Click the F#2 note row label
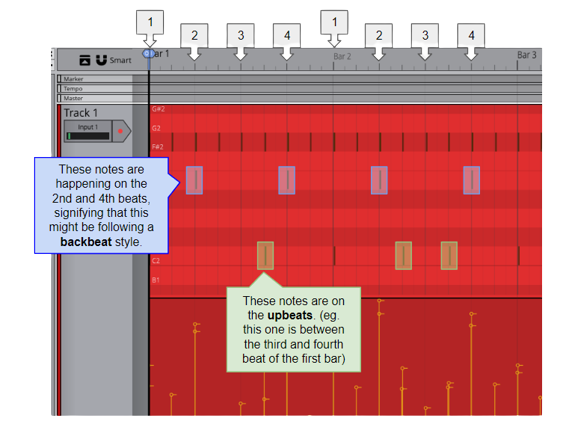The height and width of the screenshot is (436, 572). pos(158,147)
